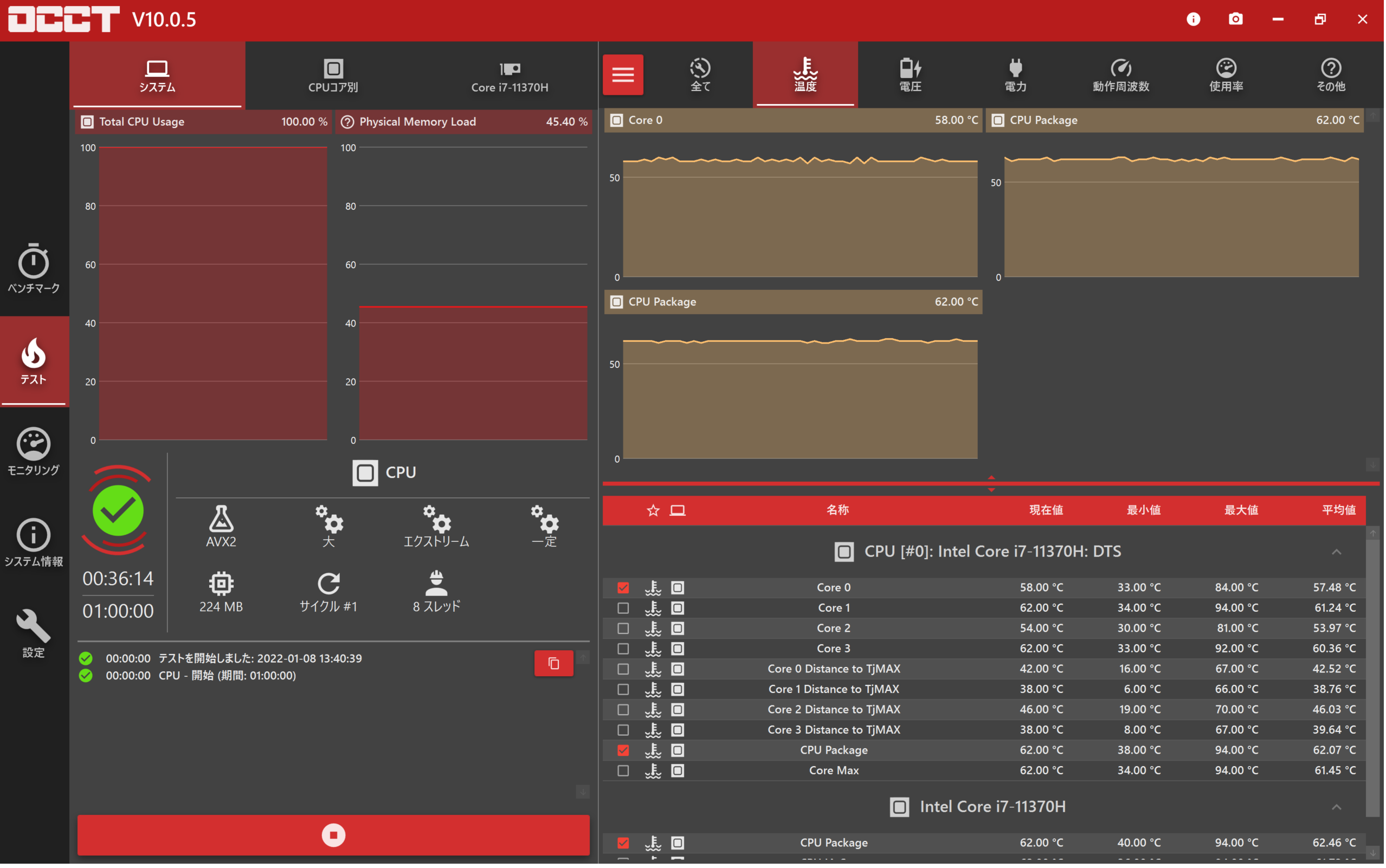Uncheck the Core 0 sensor checkbox
Viewport: 1386px width, 868px height.
click(623, 588)
